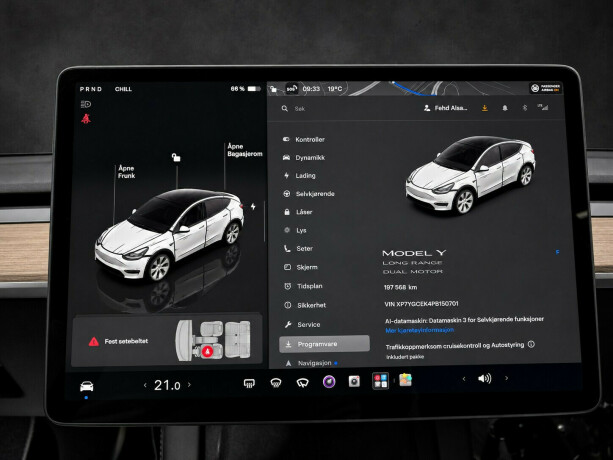Tap the 66 % battery indicator

point(246,89)
